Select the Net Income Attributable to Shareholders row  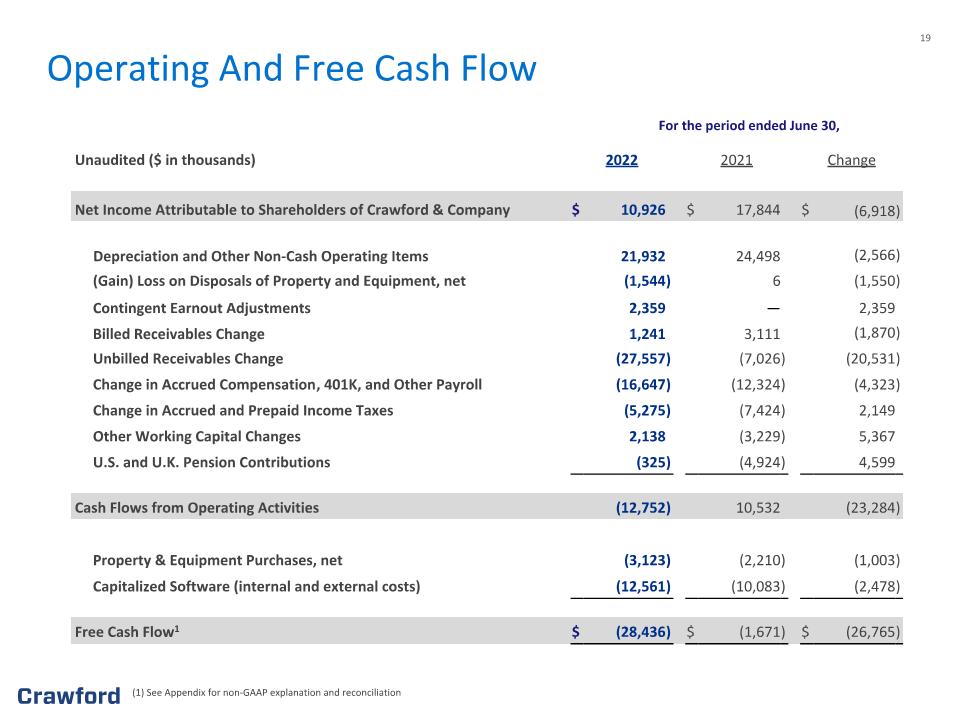click(487, 209)
